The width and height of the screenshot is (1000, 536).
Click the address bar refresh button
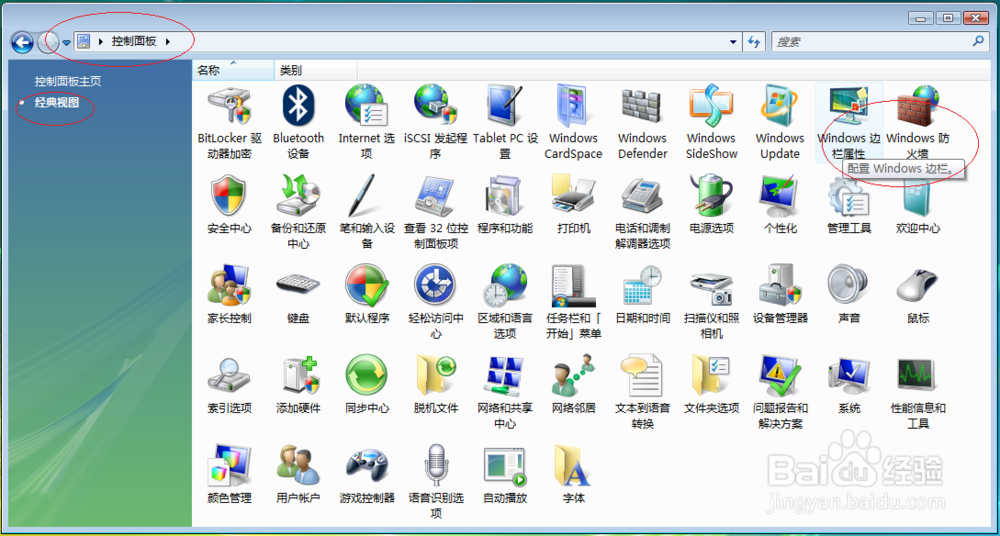pyautogui.click(x=754, y=42)
